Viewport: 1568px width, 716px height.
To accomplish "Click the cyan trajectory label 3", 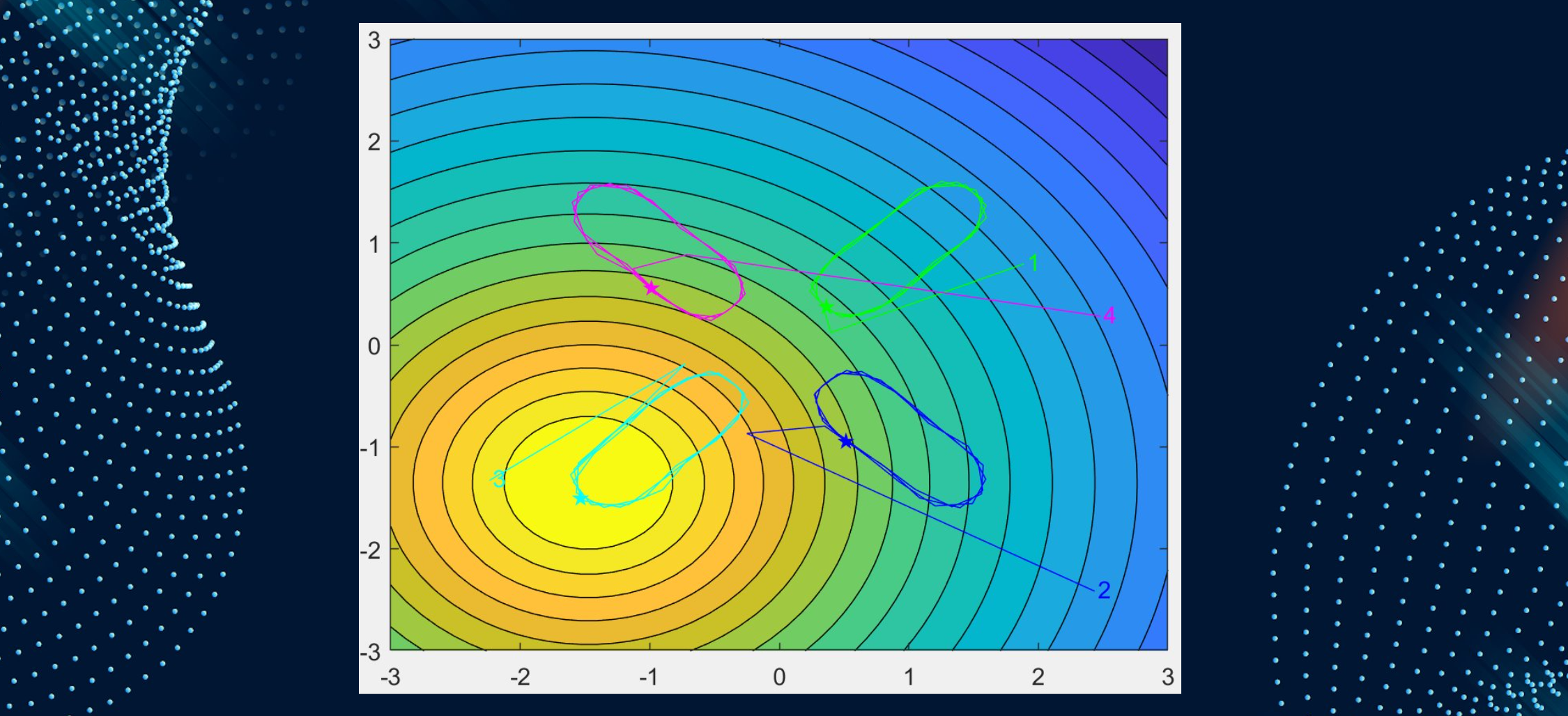I will click(x=499, y=478).
